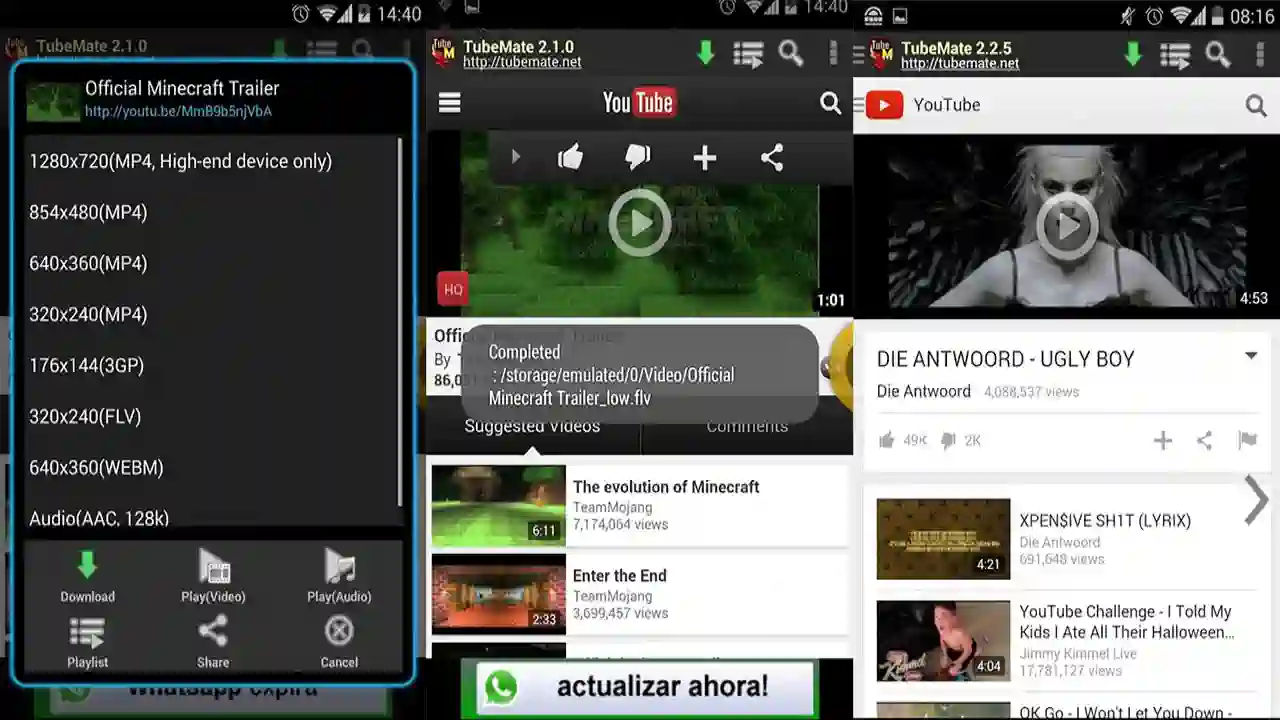The height and width of the screenshot is (720, 1280).
Task: Expand UGLY BOY video description arrow
Action: [x=1250, y=356]
